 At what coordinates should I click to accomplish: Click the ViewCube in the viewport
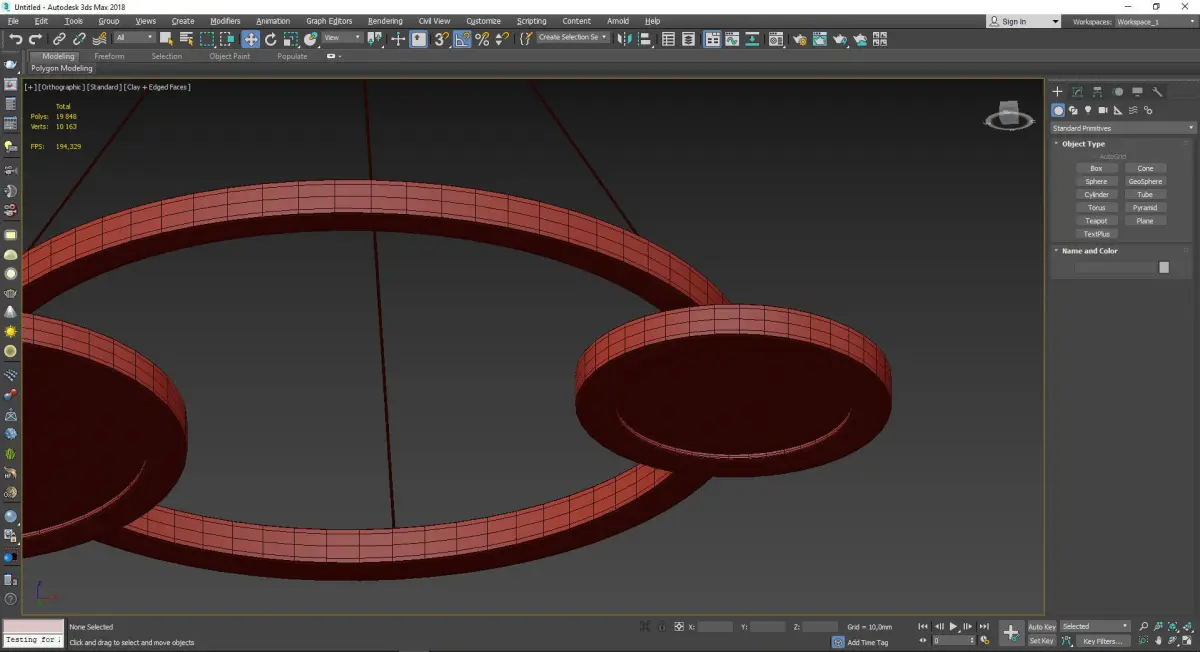click(1009, 116)
